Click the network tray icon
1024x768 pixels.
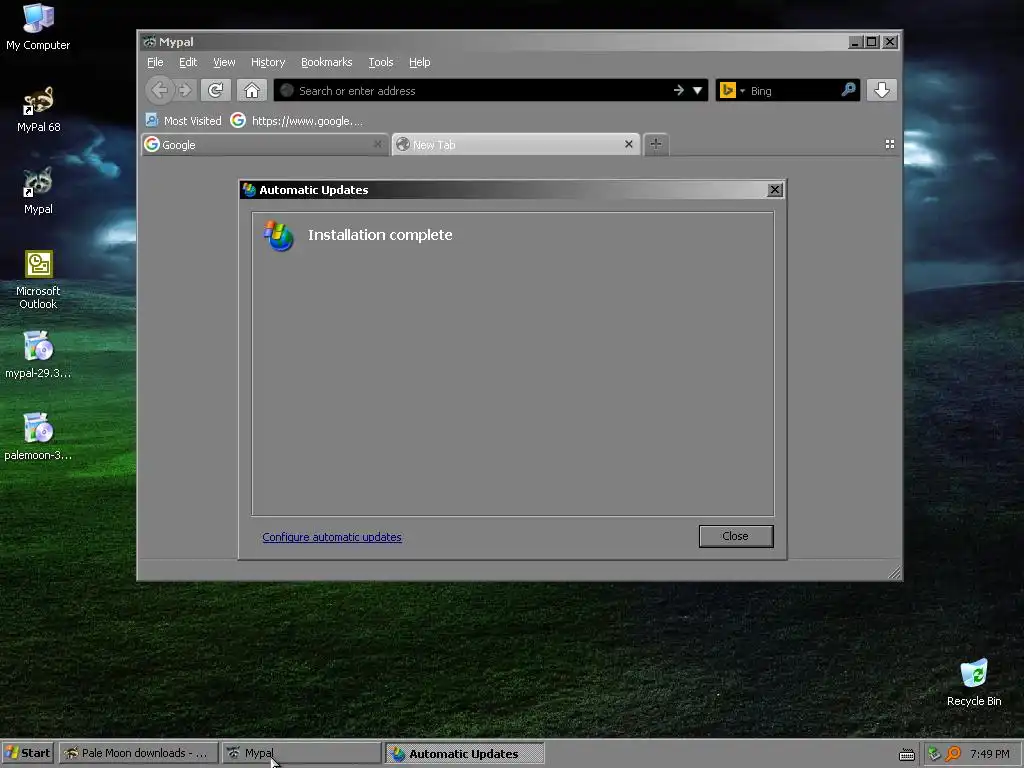(935, 754)
